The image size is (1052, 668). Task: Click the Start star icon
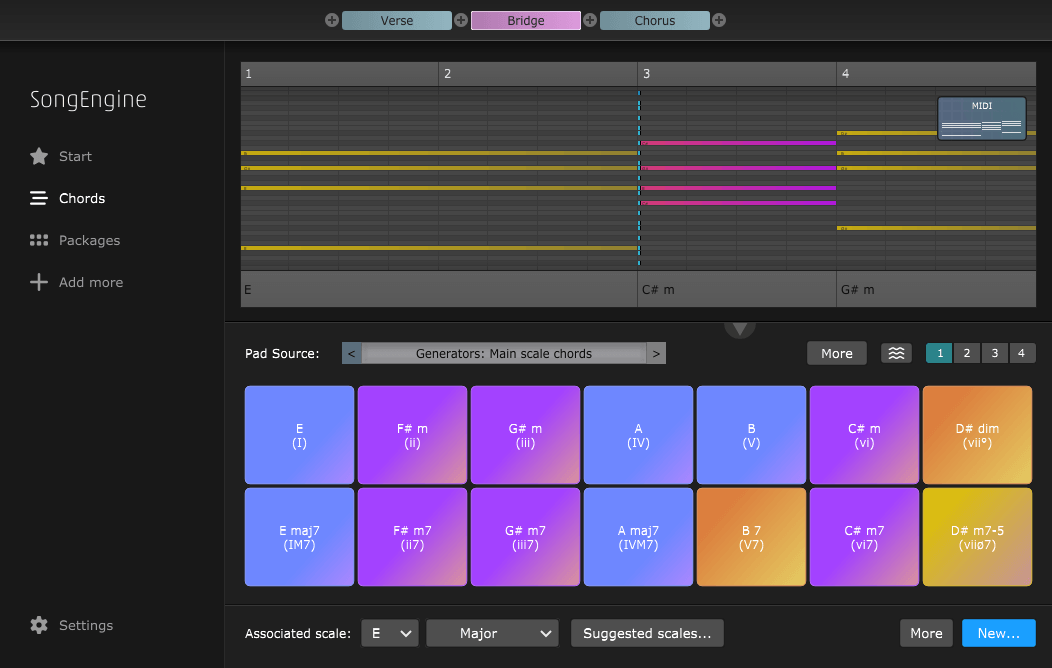coord(40,156)
